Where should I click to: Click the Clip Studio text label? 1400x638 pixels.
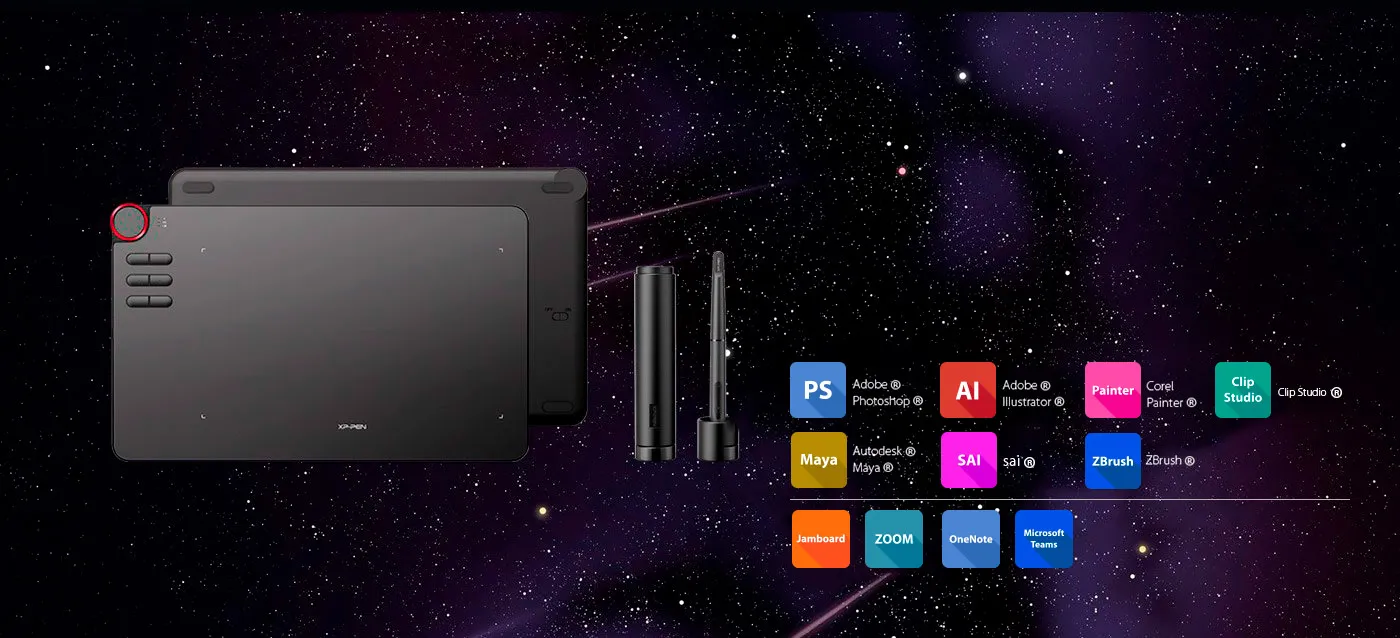point(1310,393)
